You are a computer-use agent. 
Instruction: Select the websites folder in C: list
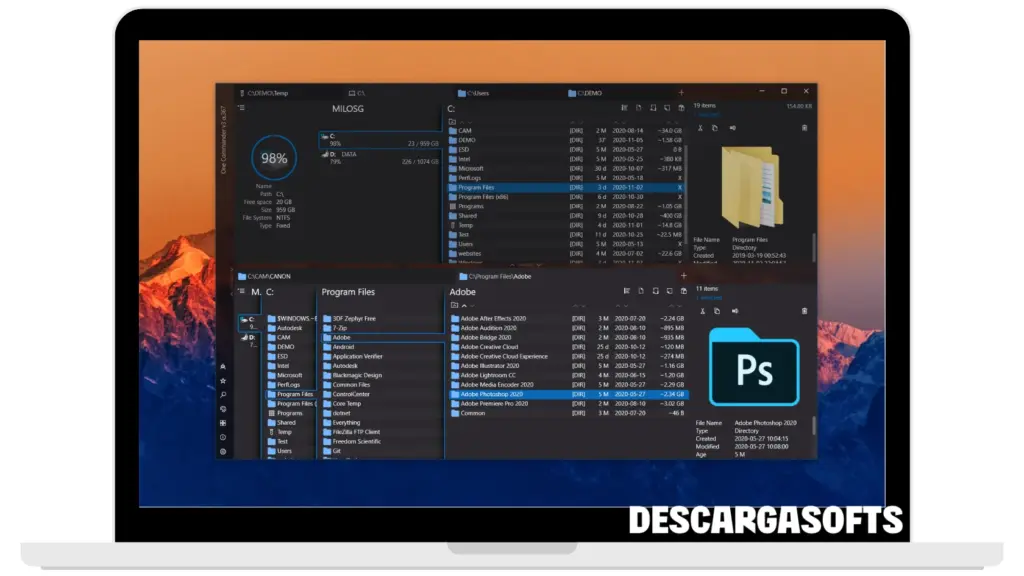[x=472, y=253]
